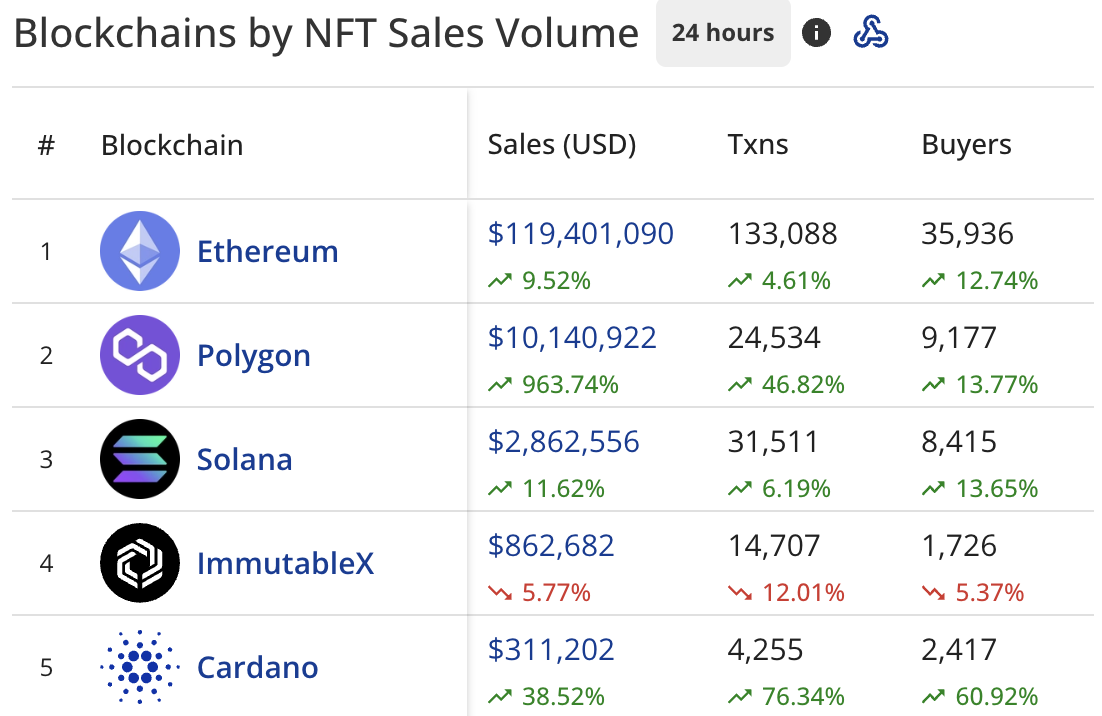Viewport: 1102px width, 716px height.
Task: Click the 963.74% Polygon sales change
Action: [x=570, y=385]
